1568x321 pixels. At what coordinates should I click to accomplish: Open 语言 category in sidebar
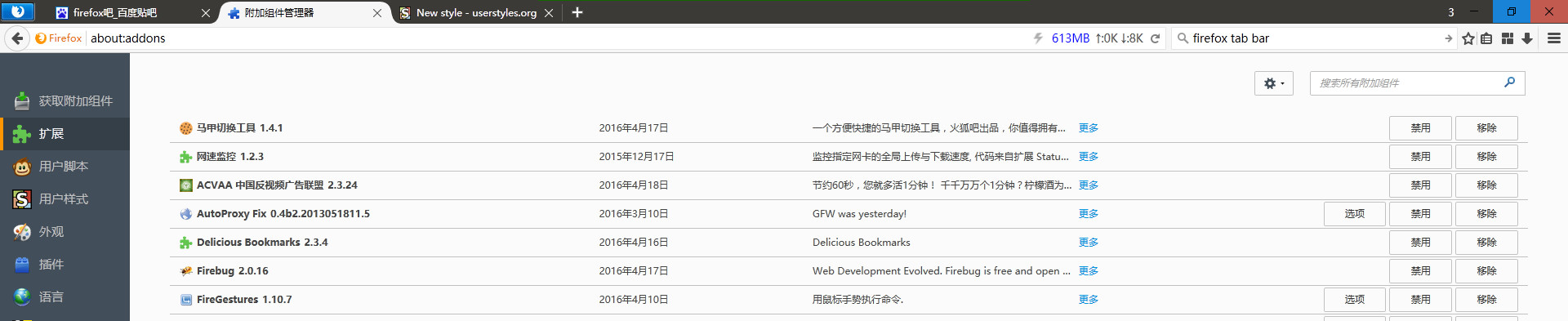click(65, 297)
